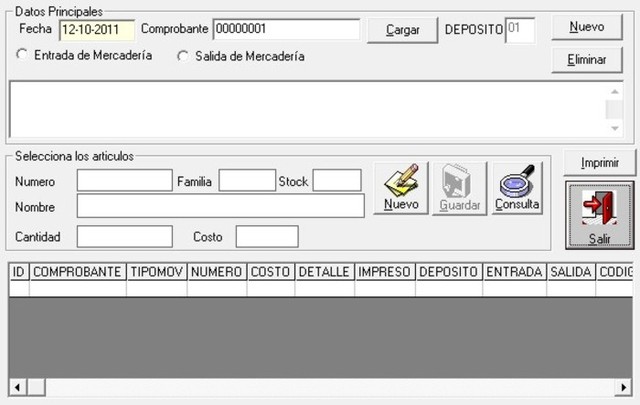This screenshot has height=405, width=640.
Task: Click the Cantidad input field
Action: 124,236
